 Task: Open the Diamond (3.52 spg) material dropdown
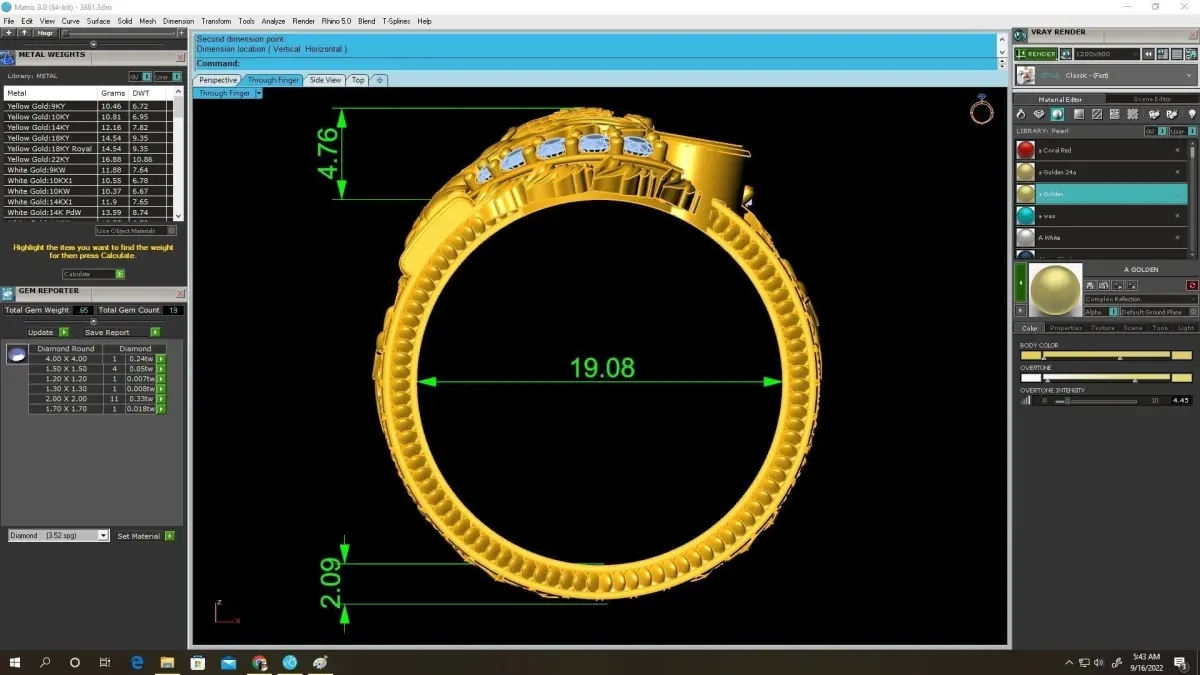[58, 536]
